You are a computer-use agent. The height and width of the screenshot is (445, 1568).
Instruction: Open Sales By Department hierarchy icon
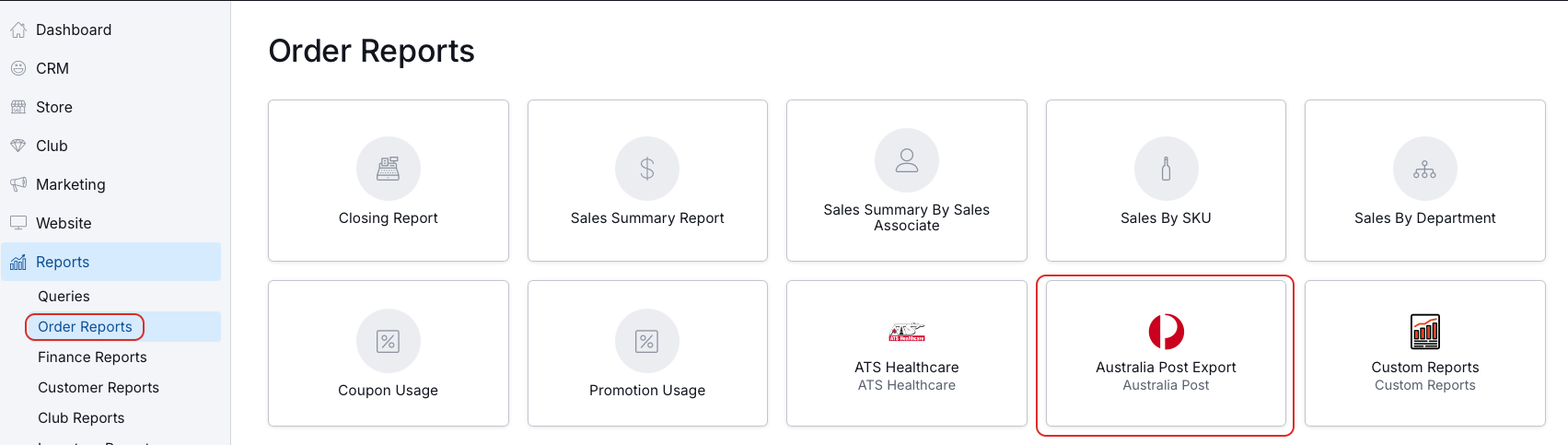pos(1424,169)
